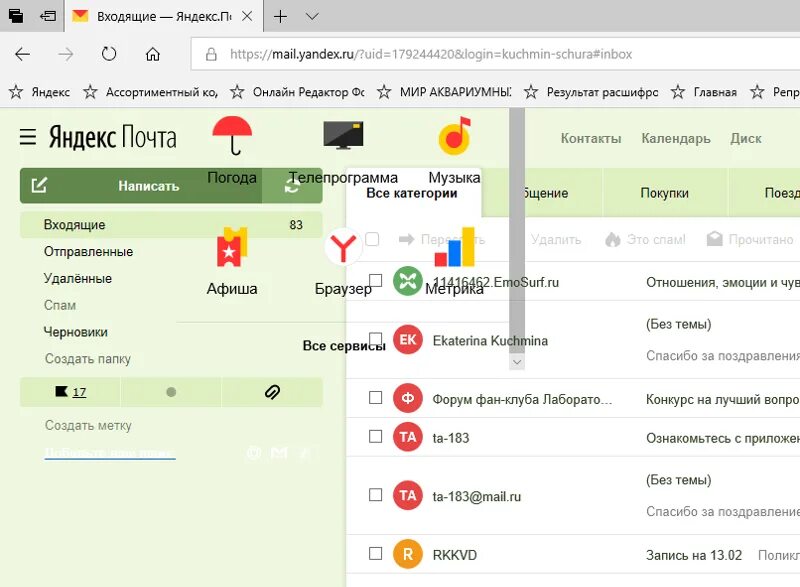Click the services panel scroll-down arrow
Viewport: 800px width, 587px height.
(517, 362)
